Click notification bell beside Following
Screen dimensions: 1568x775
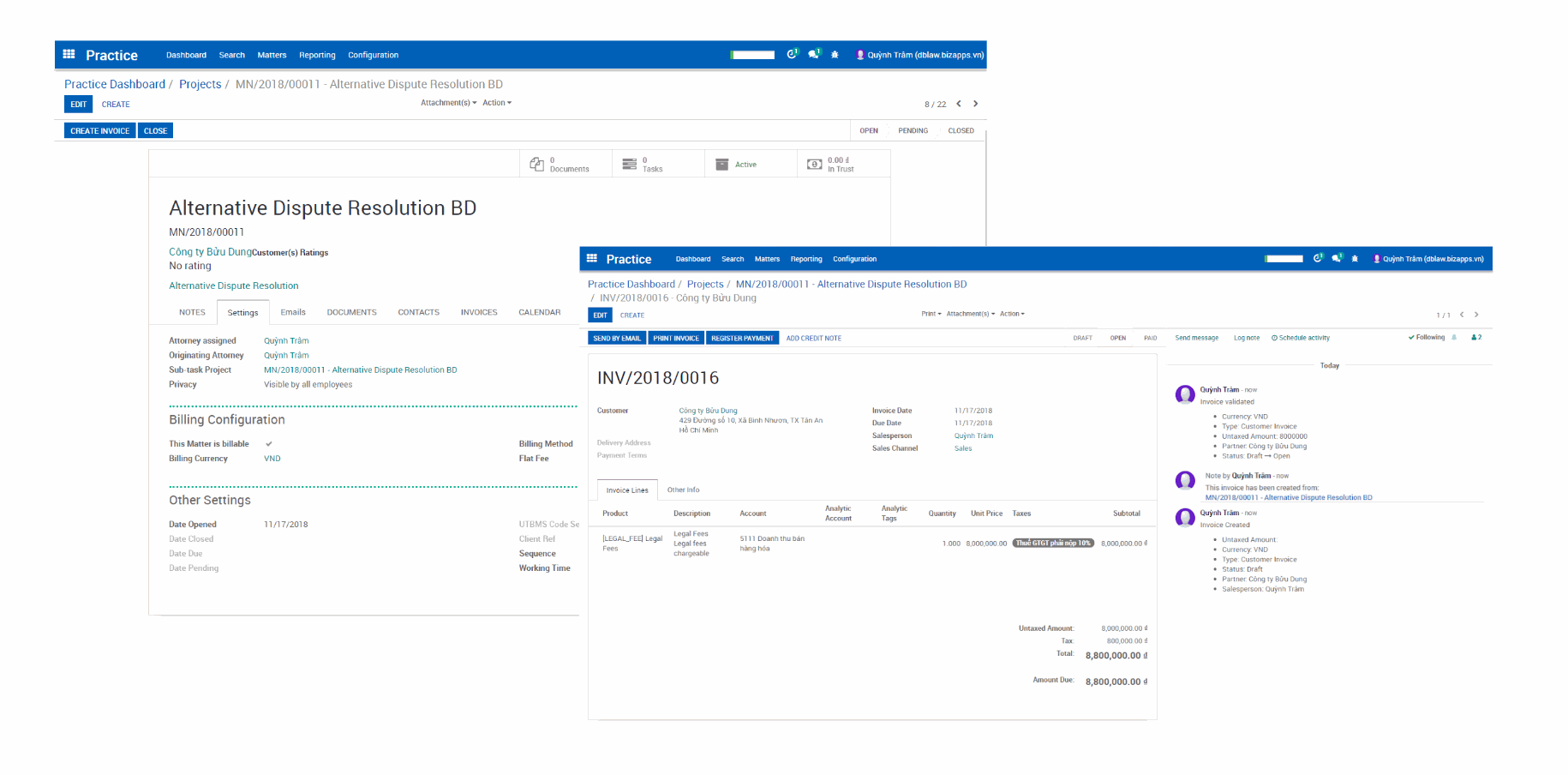(x=1454, y=337)
